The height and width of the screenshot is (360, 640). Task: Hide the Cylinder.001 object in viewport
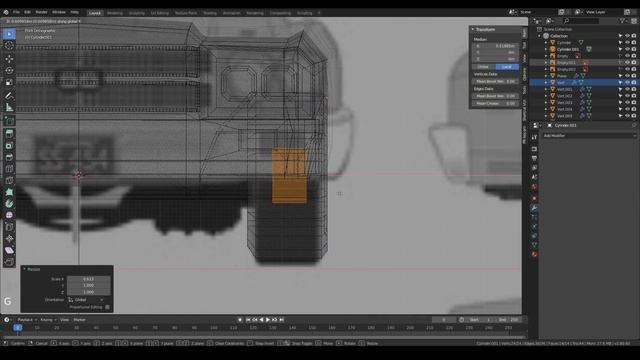(x=627, y=49)
